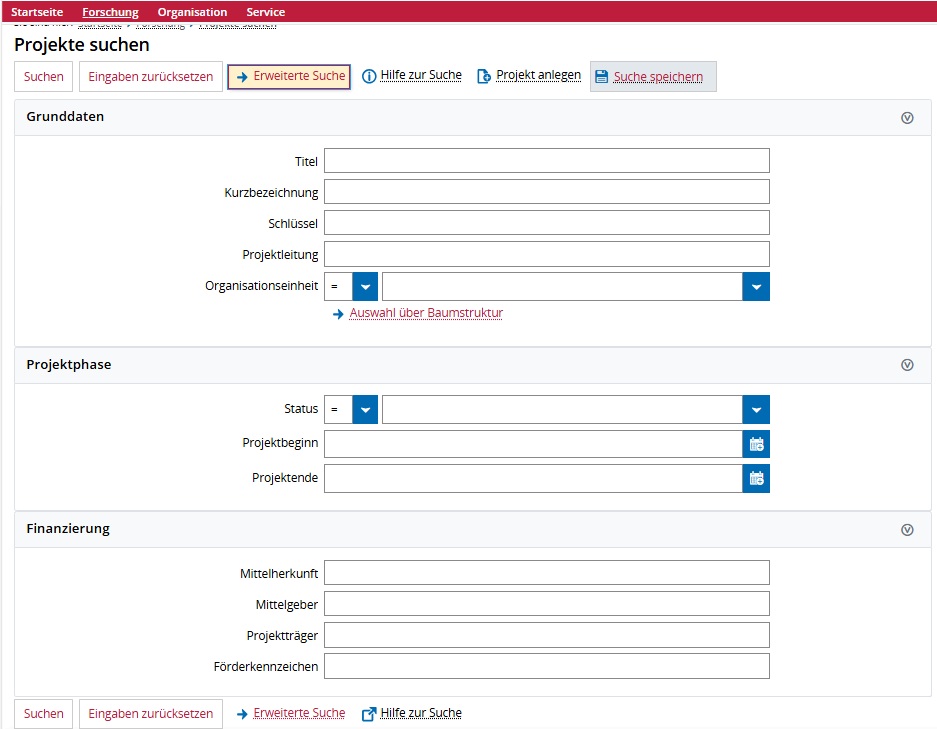Click the info icon for Hilfe zur Suche

click(x=368, y=76)
